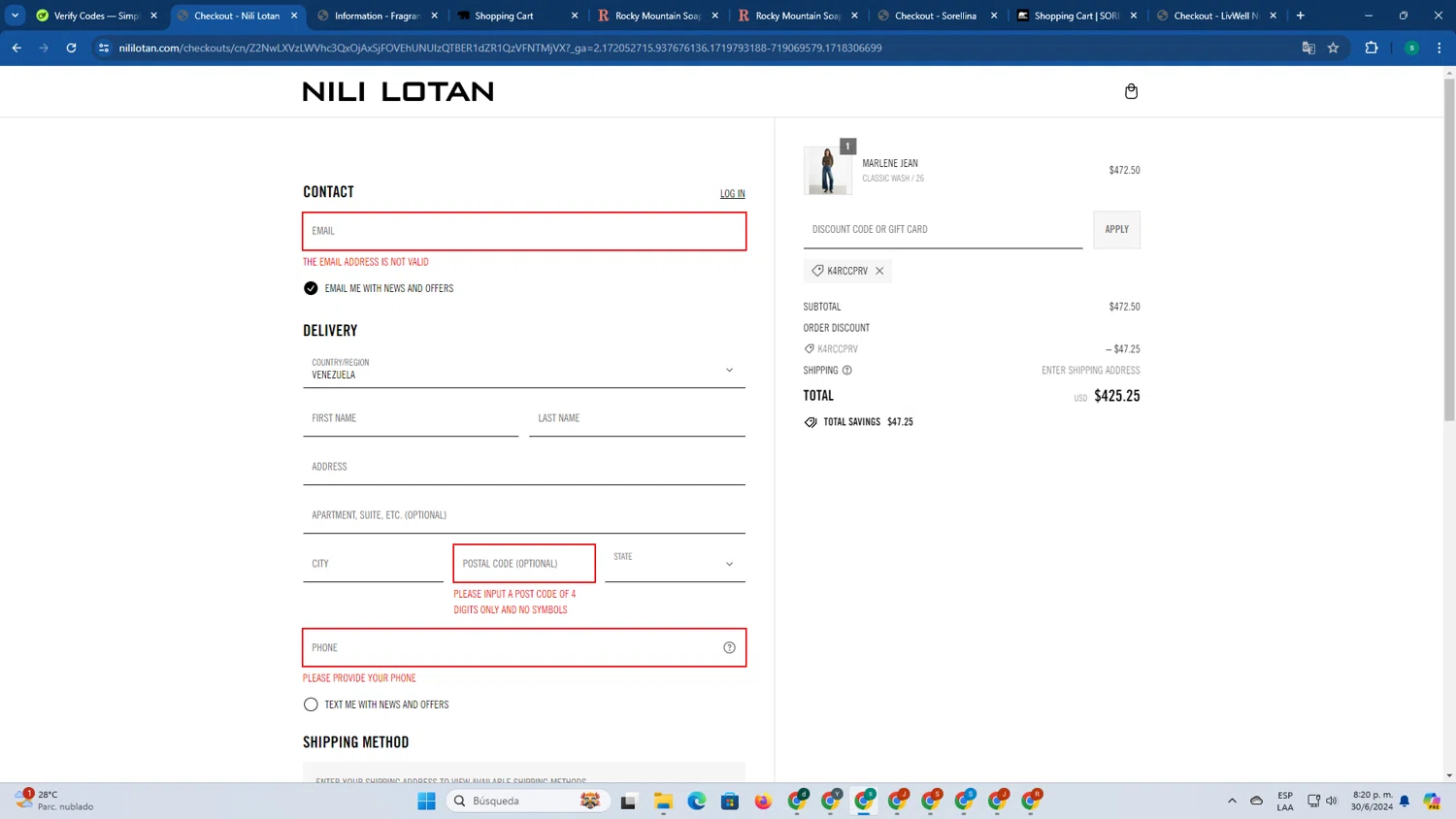1456x819 pixels.
Task: Click the taskbar Búsqueda search box
Action: point(527,801)
